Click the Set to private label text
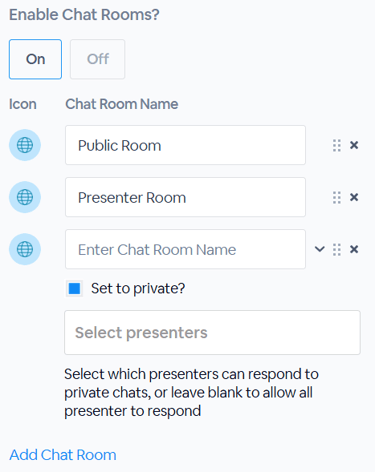Screen dimensions: 375x472 click(x=138, y=288)
